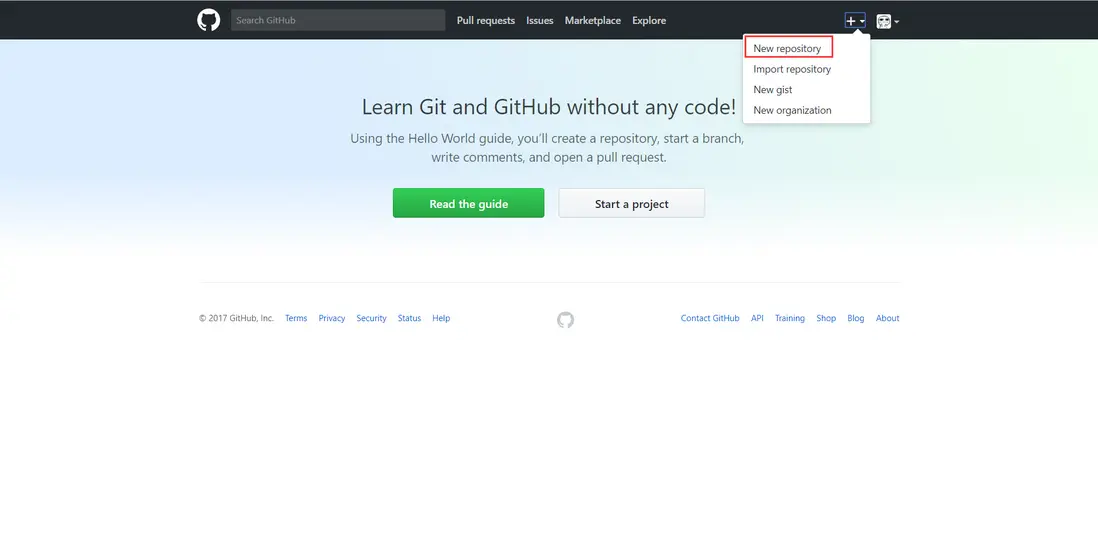This screenshot has height=540, width=1098.
Task: Open the Blog footer link
Action: pos(856,318)
